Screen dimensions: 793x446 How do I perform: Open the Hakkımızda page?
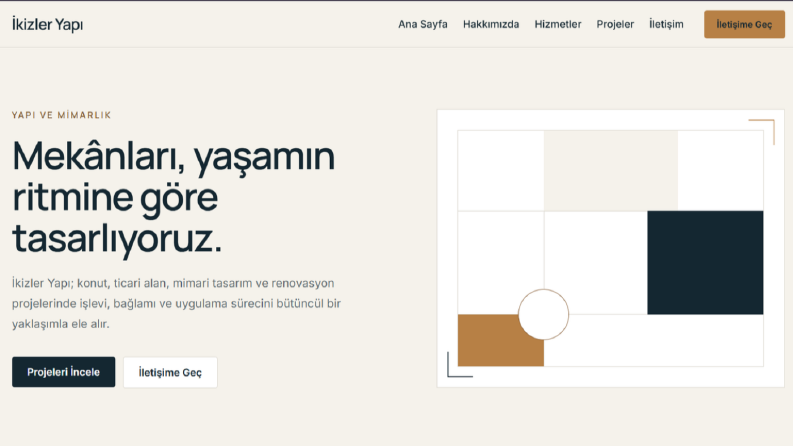point(491,24)
